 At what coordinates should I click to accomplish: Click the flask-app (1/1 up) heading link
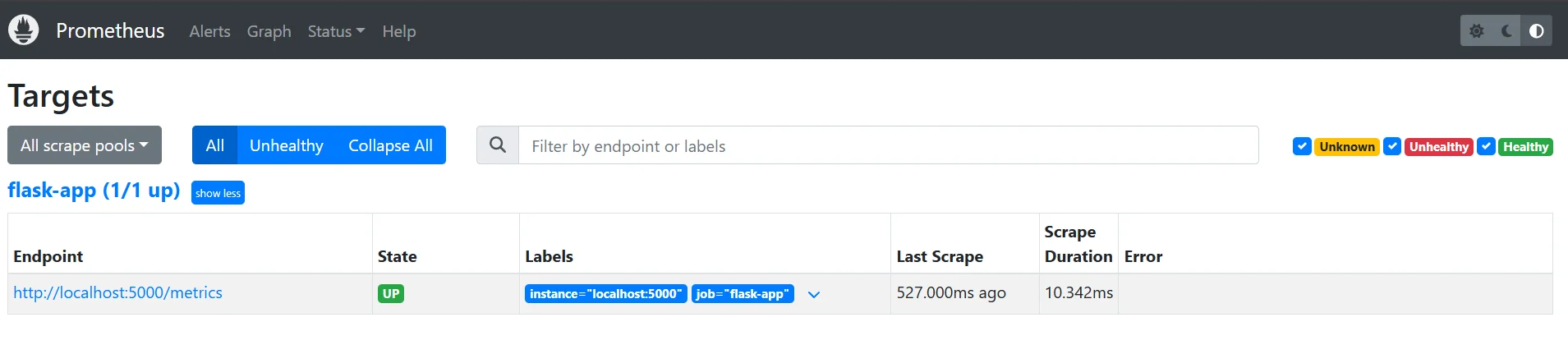(x=94, y=191)
